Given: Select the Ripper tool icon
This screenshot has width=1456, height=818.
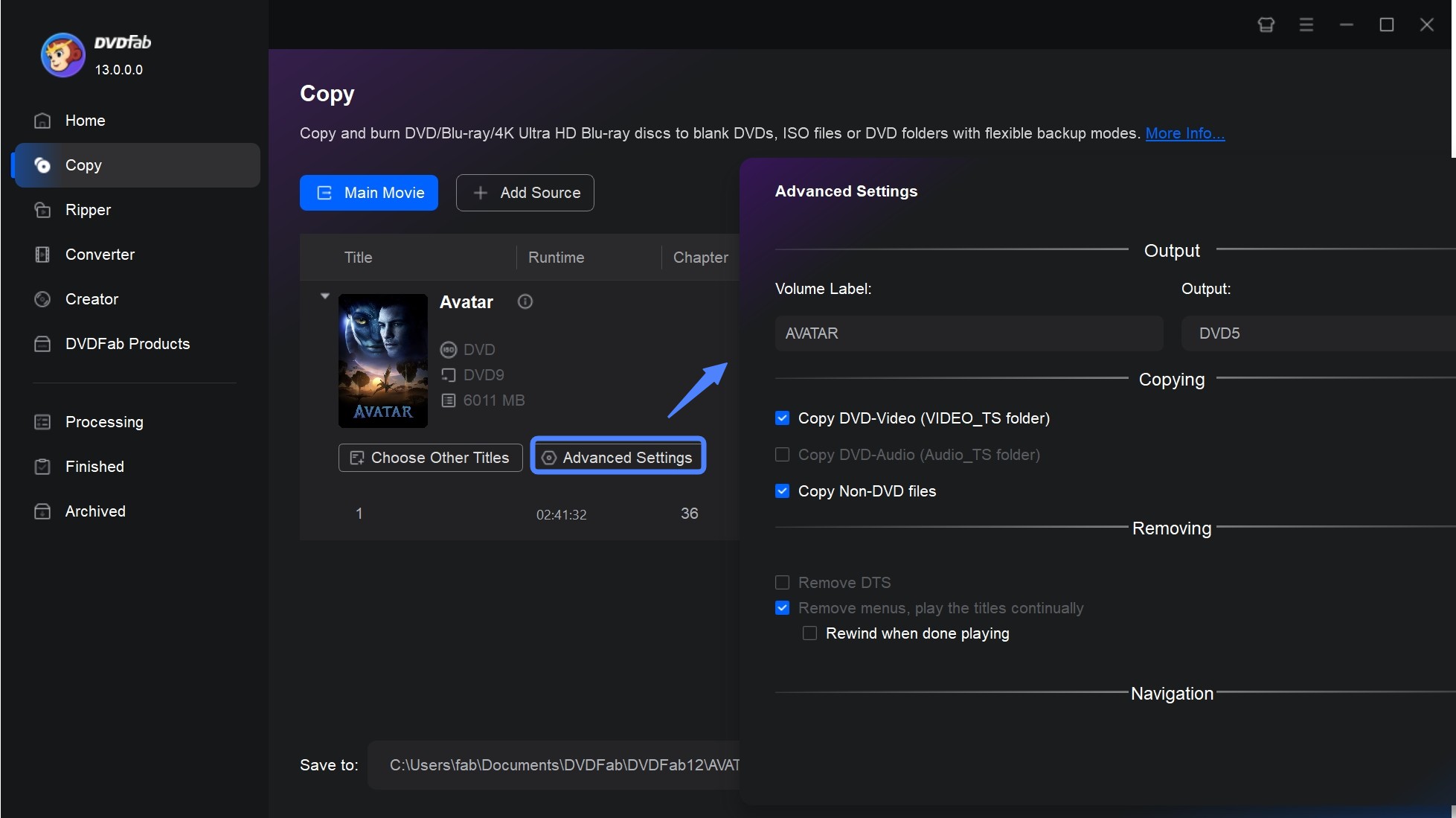Looking at the screenshot, I should click(x=43, y=210).
